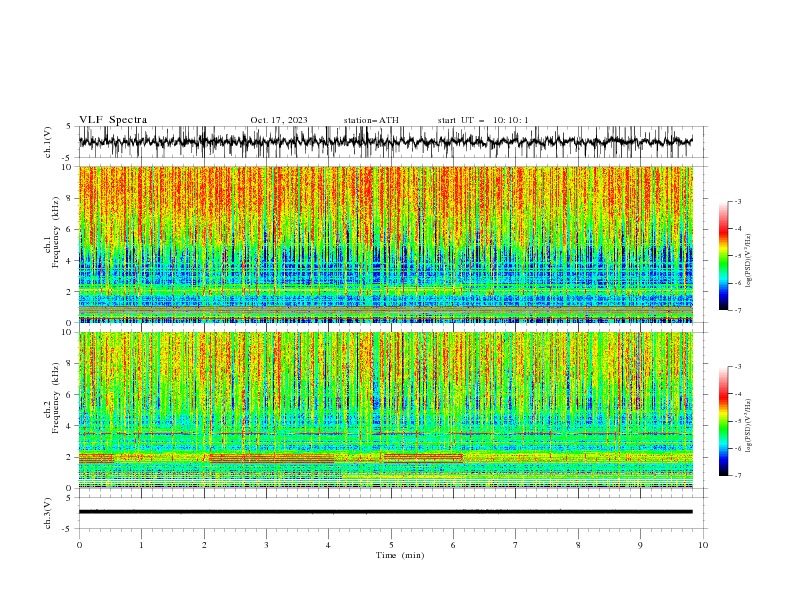Viewport: 792px width, 612px height.
Task: Click the log(PSD) label beside ch.1 colorbar
Action: tap(748, 261)
